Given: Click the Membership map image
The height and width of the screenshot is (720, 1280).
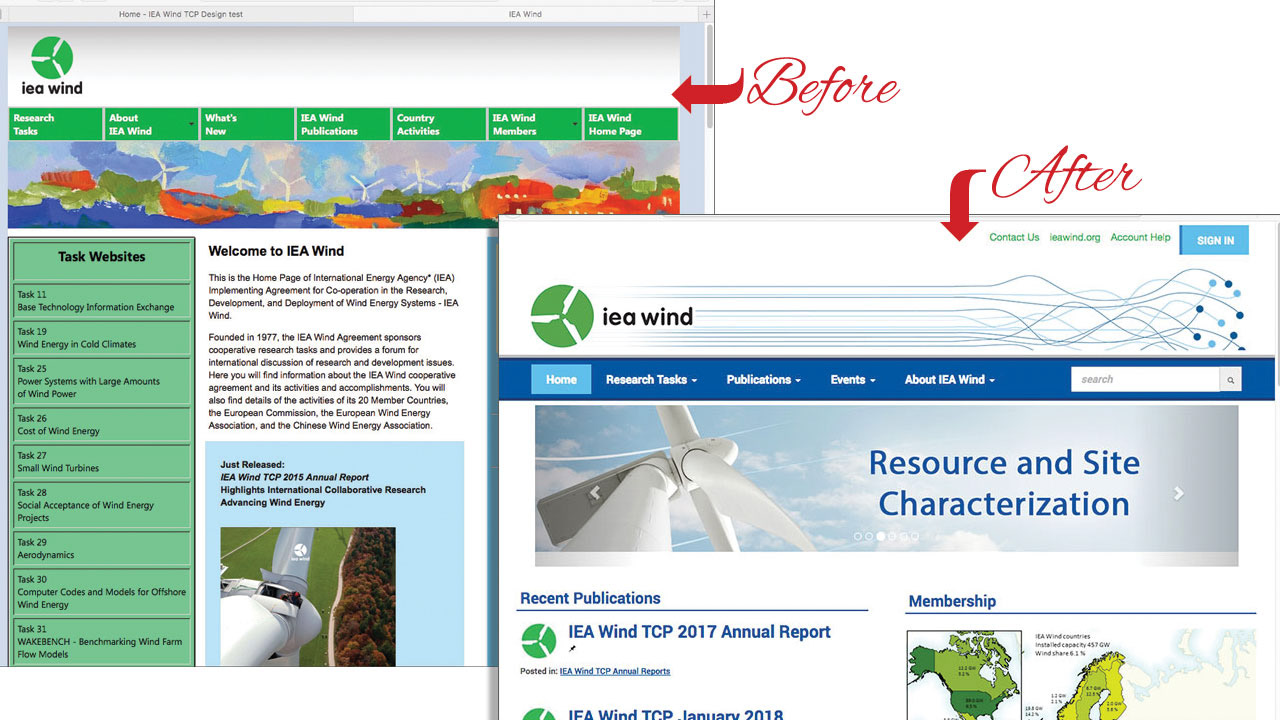Looking at the screenshot, I should point(1081,674).
